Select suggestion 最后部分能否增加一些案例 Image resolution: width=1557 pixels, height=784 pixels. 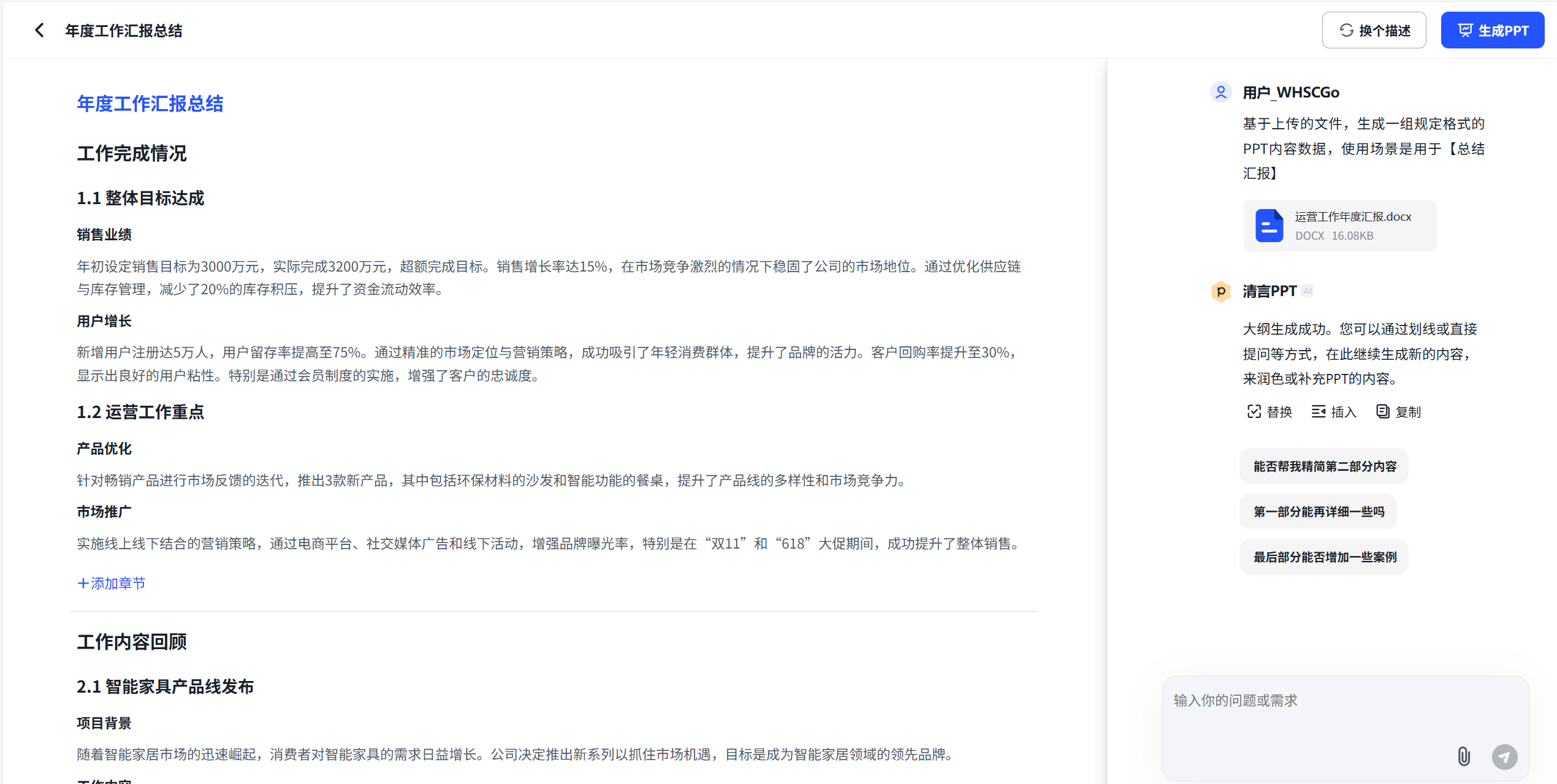(1324, 557)
